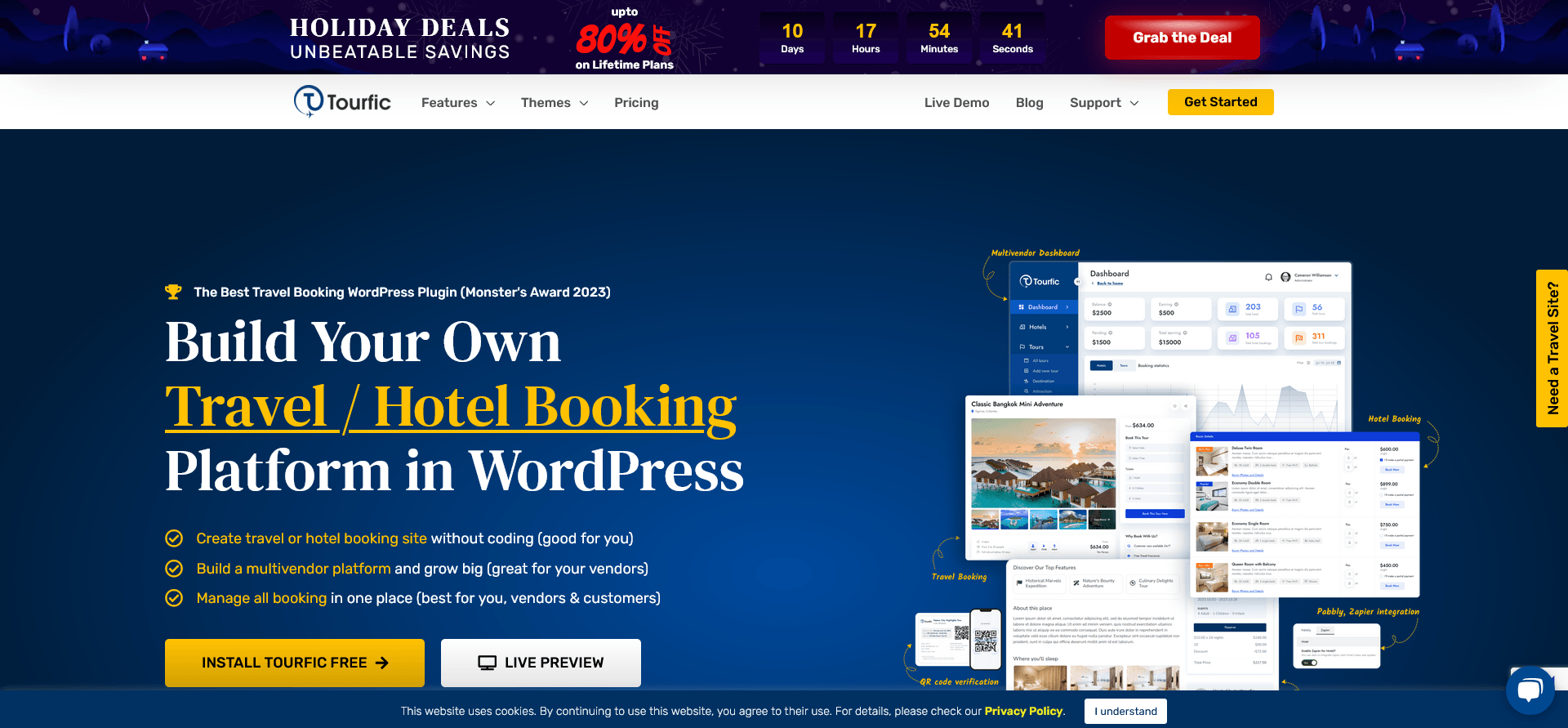The height and width of the screenshot is (728, 1568).
Task: Click the Hours countdown box
Action: (866, 38)
